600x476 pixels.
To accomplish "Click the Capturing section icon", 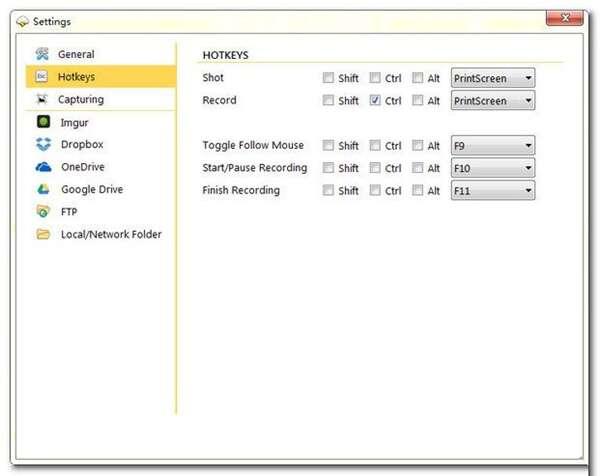I will [42, 100].
